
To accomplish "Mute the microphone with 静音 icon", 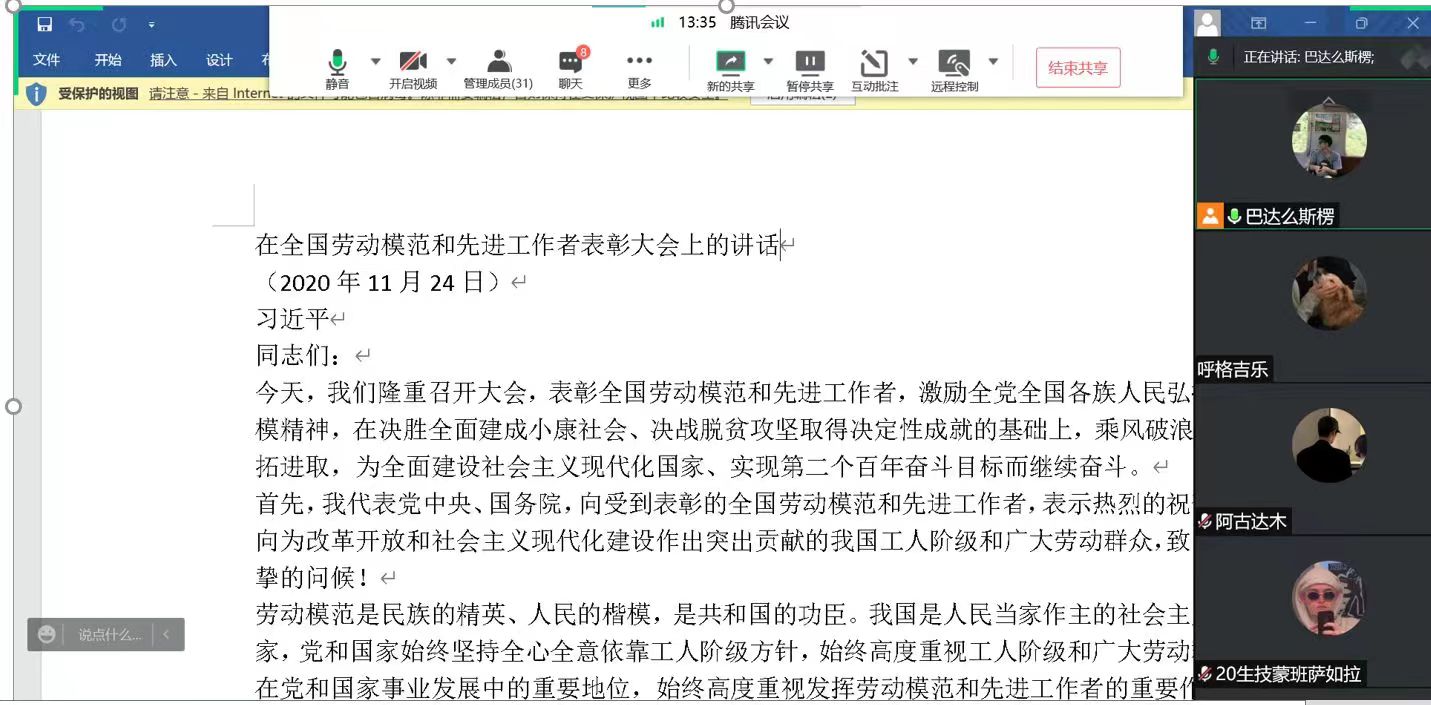I will point(337,63).
